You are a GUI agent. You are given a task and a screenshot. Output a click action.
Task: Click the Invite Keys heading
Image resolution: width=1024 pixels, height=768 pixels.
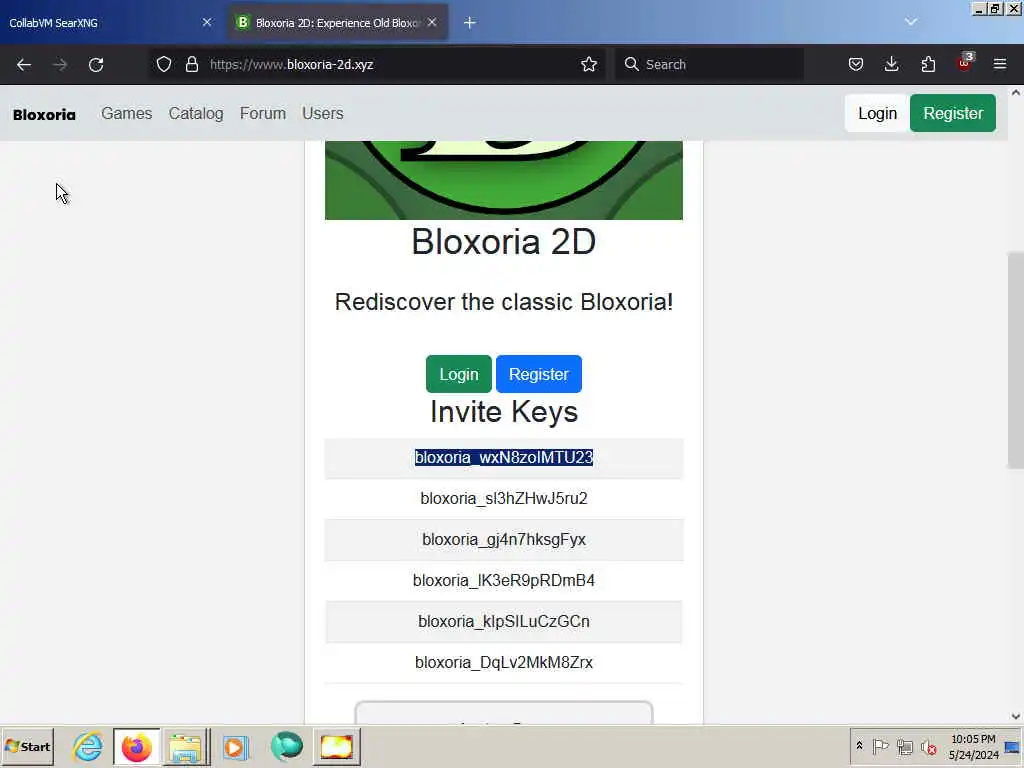(504, 412)
